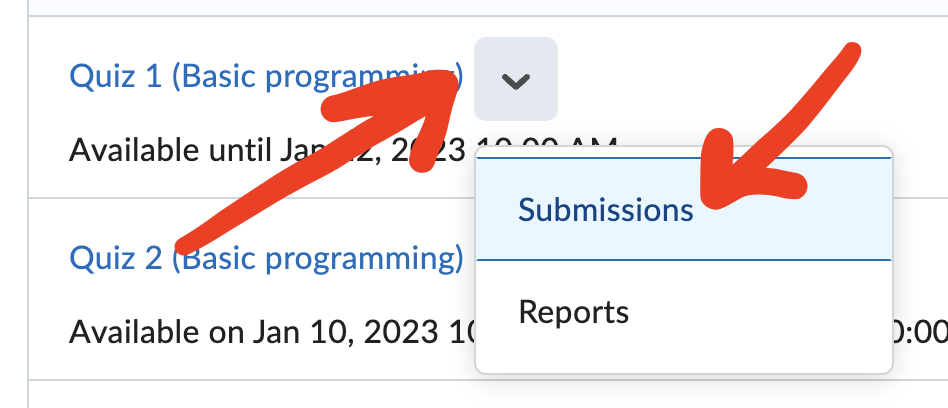Collapse the Quiz 1 context menu via its chevron
Image resolution: width=948 pixels, height=408 pixels.
(x=515, y=80)
